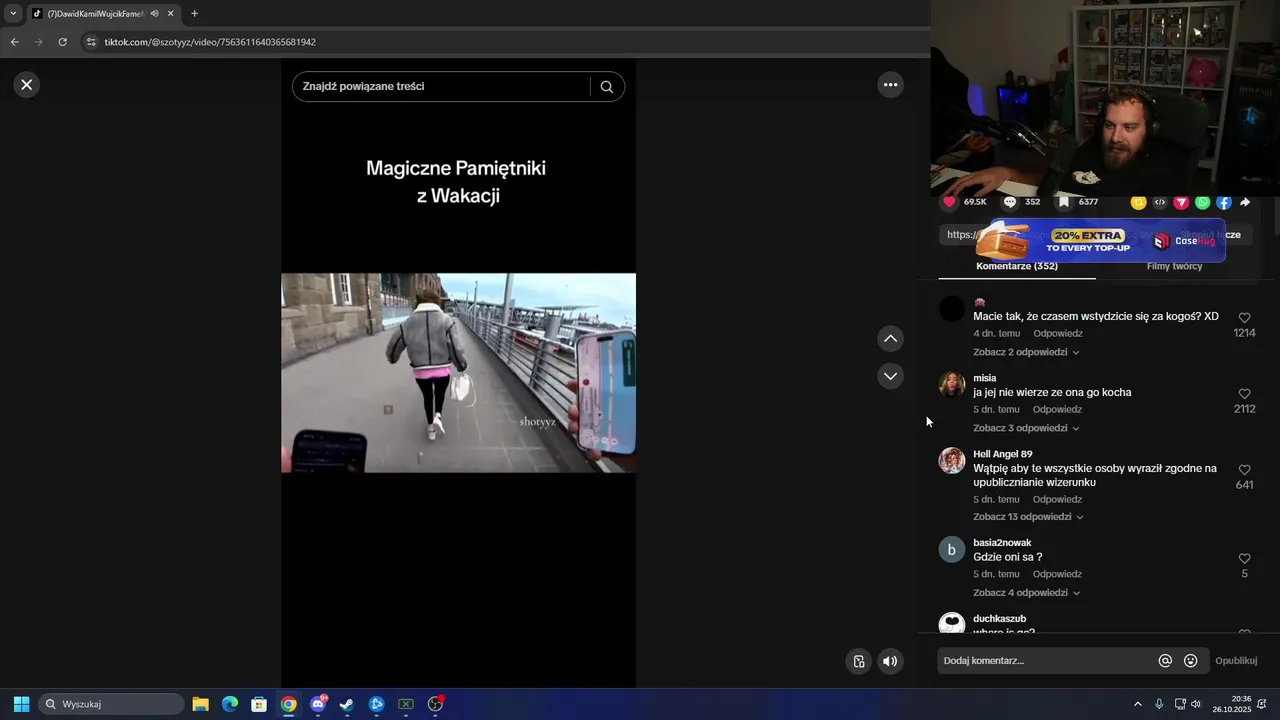
Task: Click the browser back arrow
Action: point(14,42)
